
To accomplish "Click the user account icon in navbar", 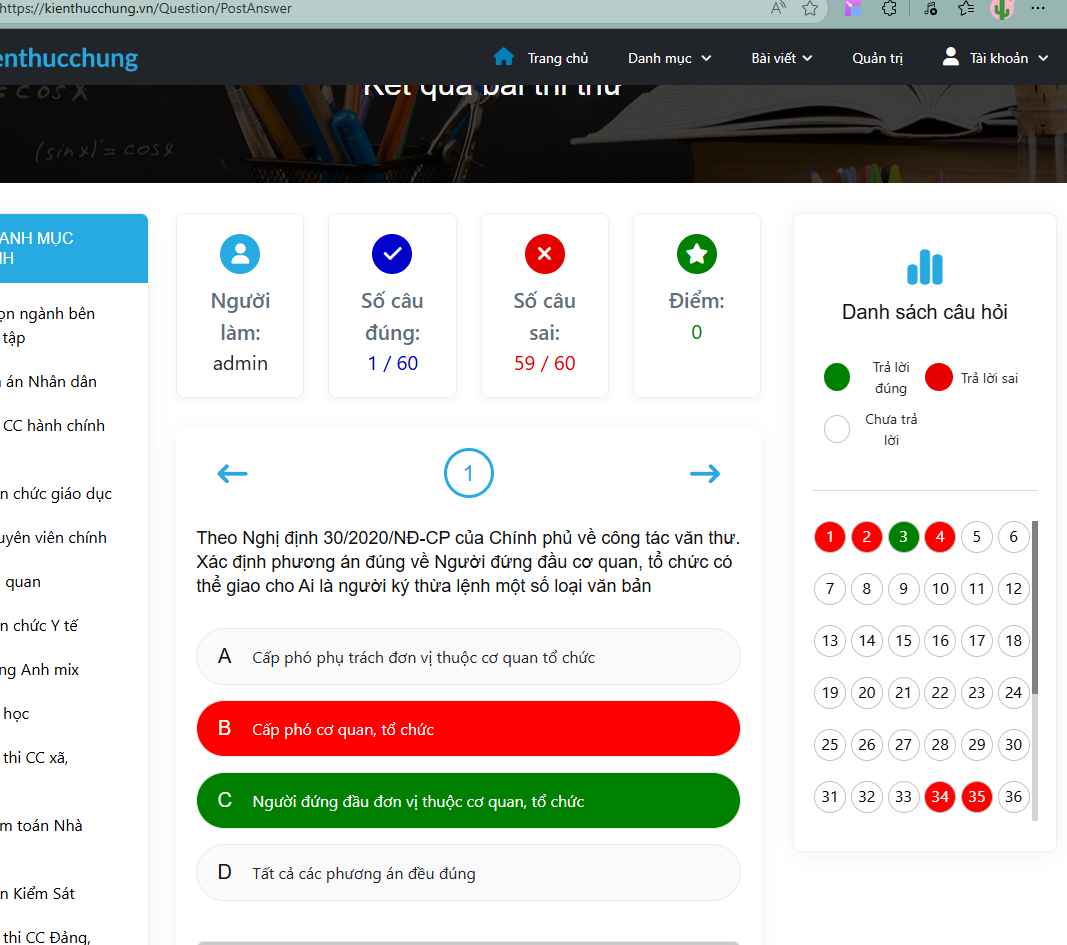I will (x=950, y=57).
